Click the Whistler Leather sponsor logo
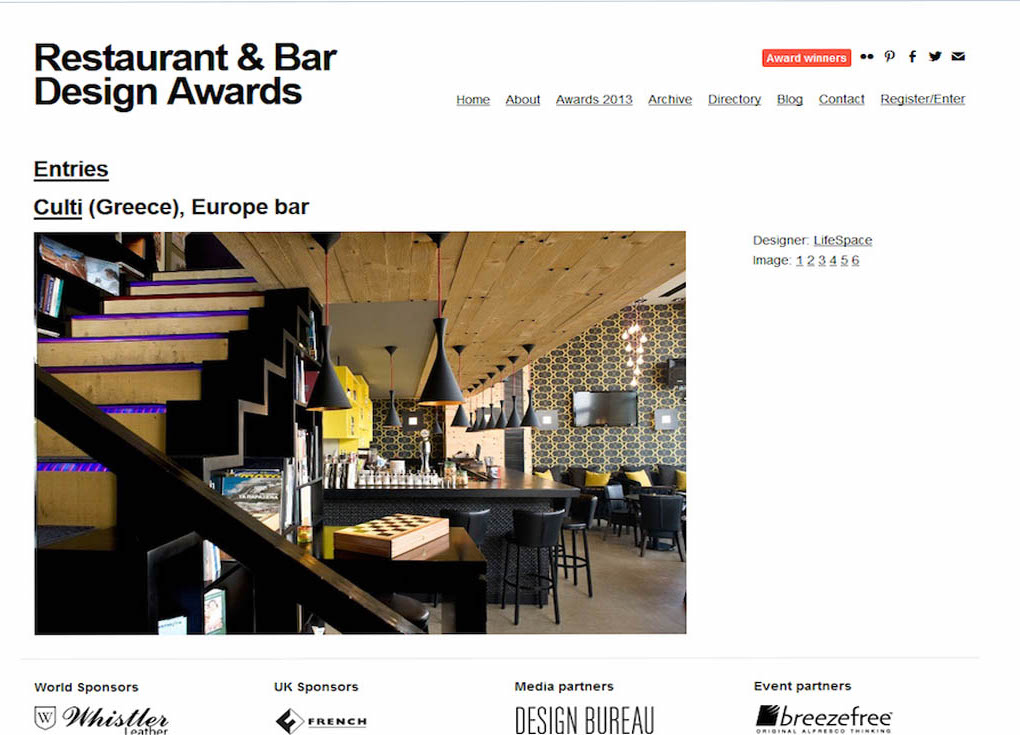 coord(101,719)
